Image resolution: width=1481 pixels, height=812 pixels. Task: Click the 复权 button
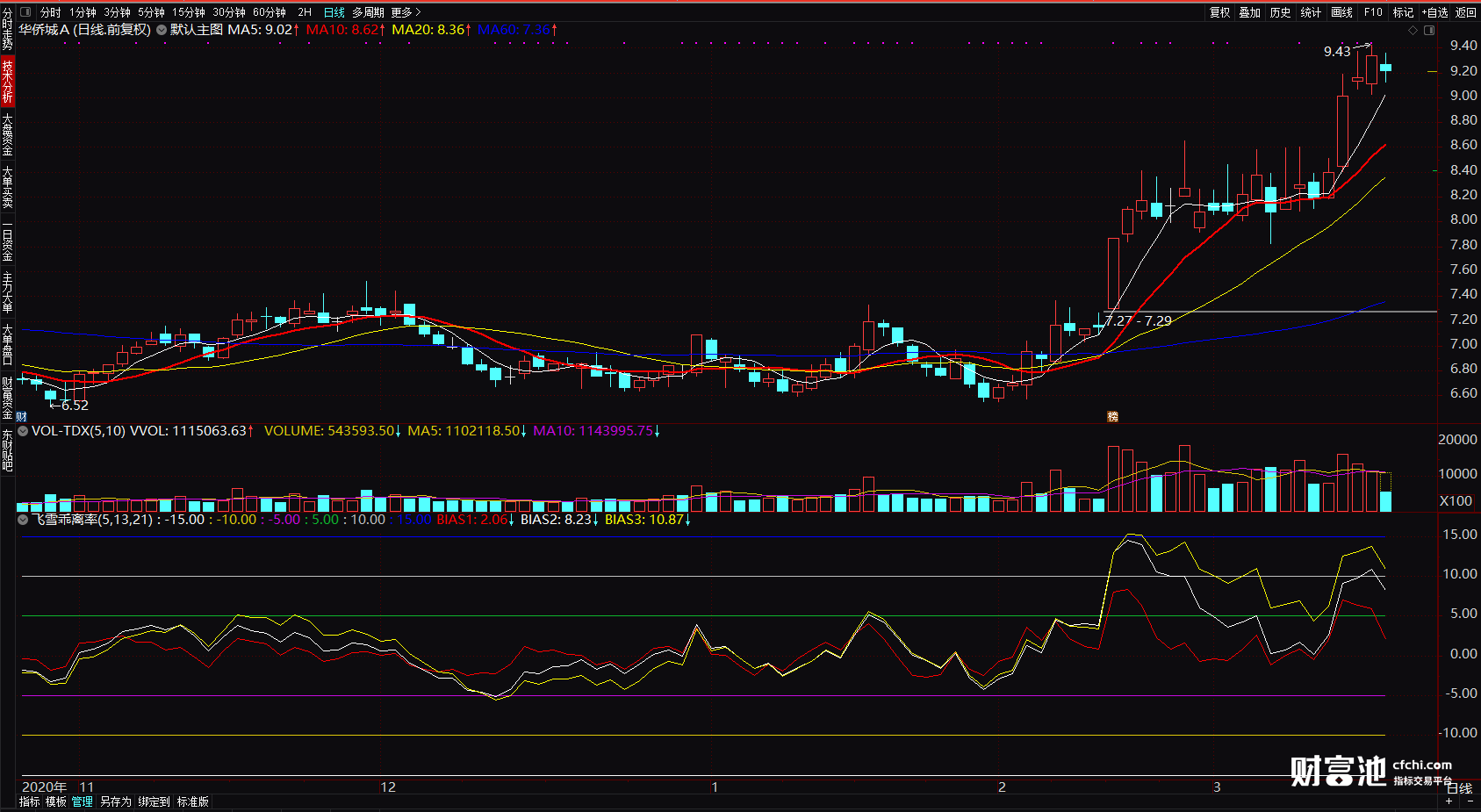pos(1220,12)
